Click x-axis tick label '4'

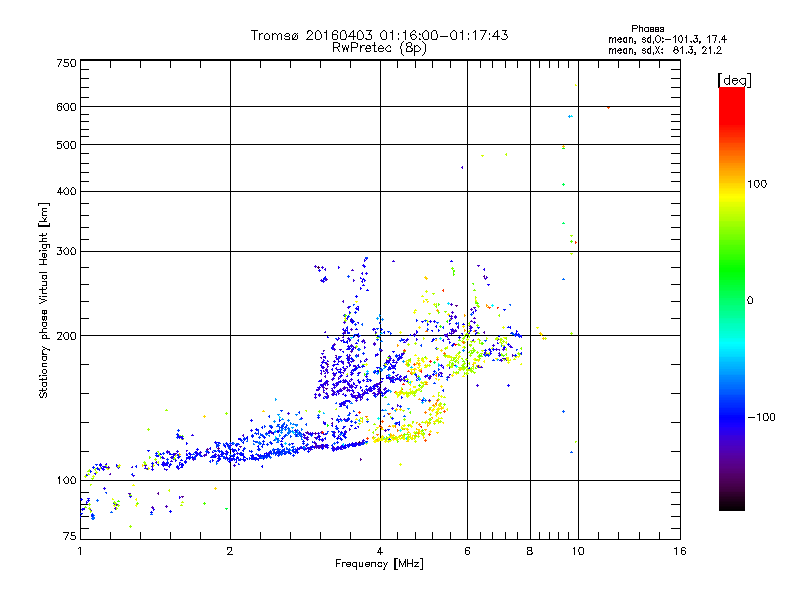pyautogui.click(x=380, y=551)
